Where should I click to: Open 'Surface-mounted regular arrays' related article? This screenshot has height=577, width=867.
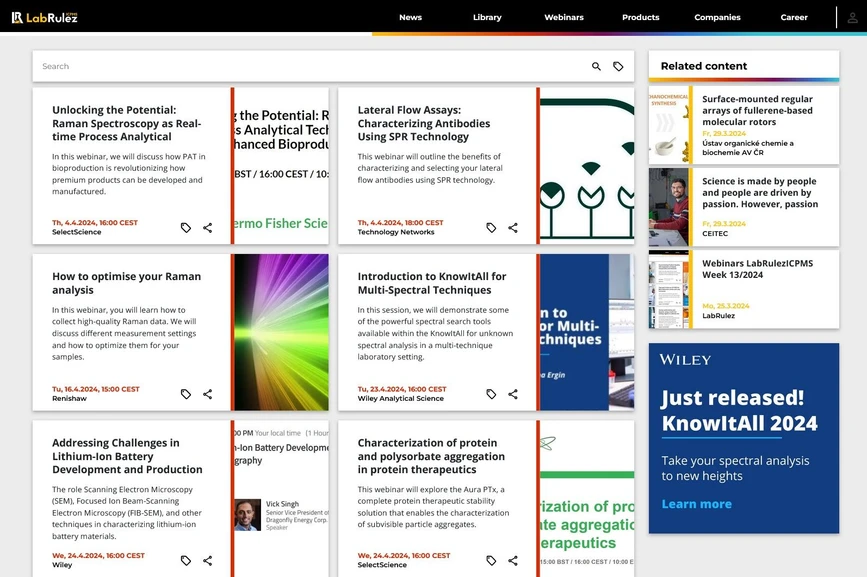[758, 111]
